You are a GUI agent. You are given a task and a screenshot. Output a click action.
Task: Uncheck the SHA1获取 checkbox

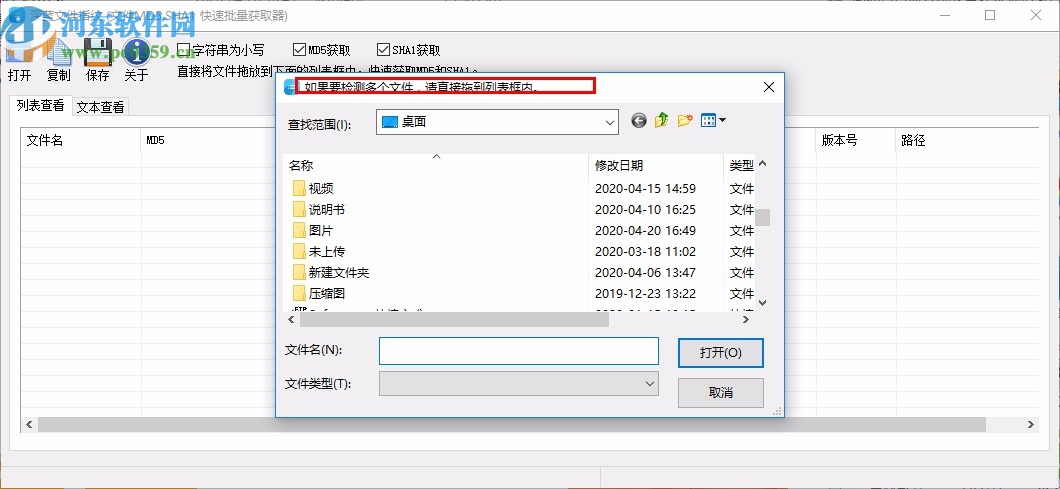pyautogui.click(x=383, y=49)
